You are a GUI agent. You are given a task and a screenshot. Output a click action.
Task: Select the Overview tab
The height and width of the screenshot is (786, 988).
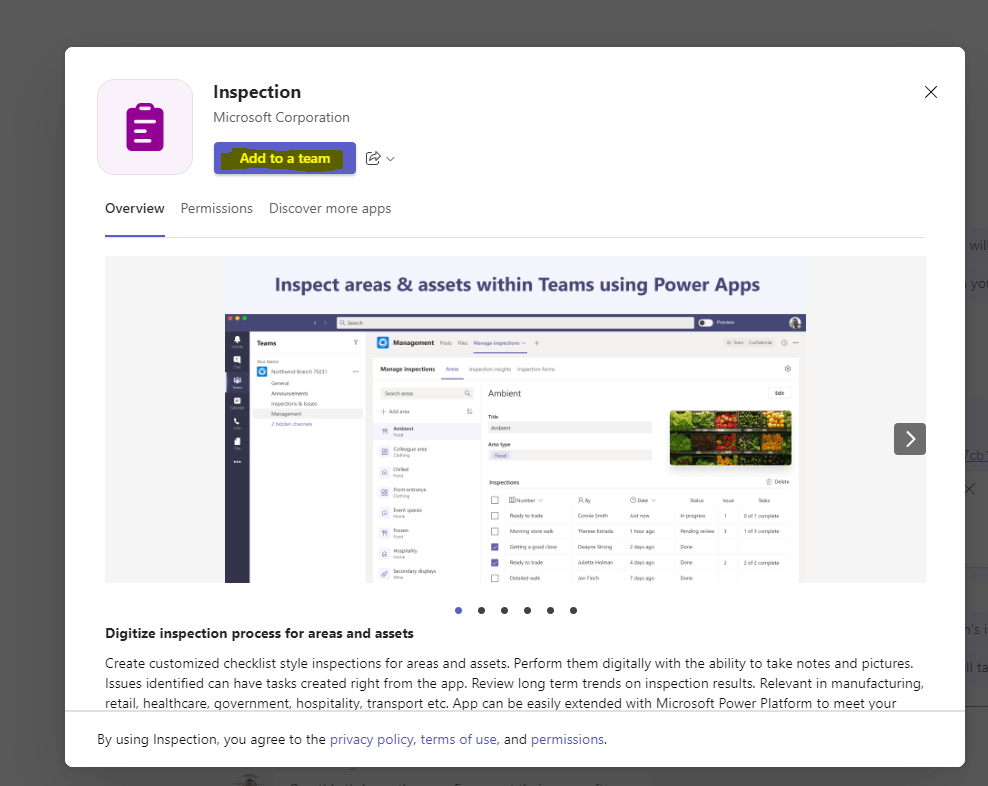(x=135, y=209)
